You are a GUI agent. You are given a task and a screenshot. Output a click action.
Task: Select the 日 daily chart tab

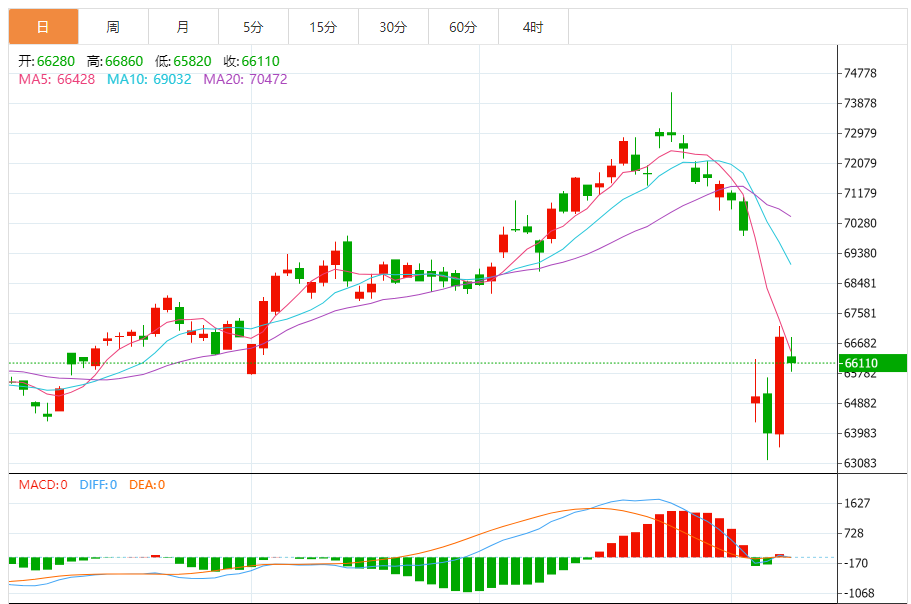point(44,27)
